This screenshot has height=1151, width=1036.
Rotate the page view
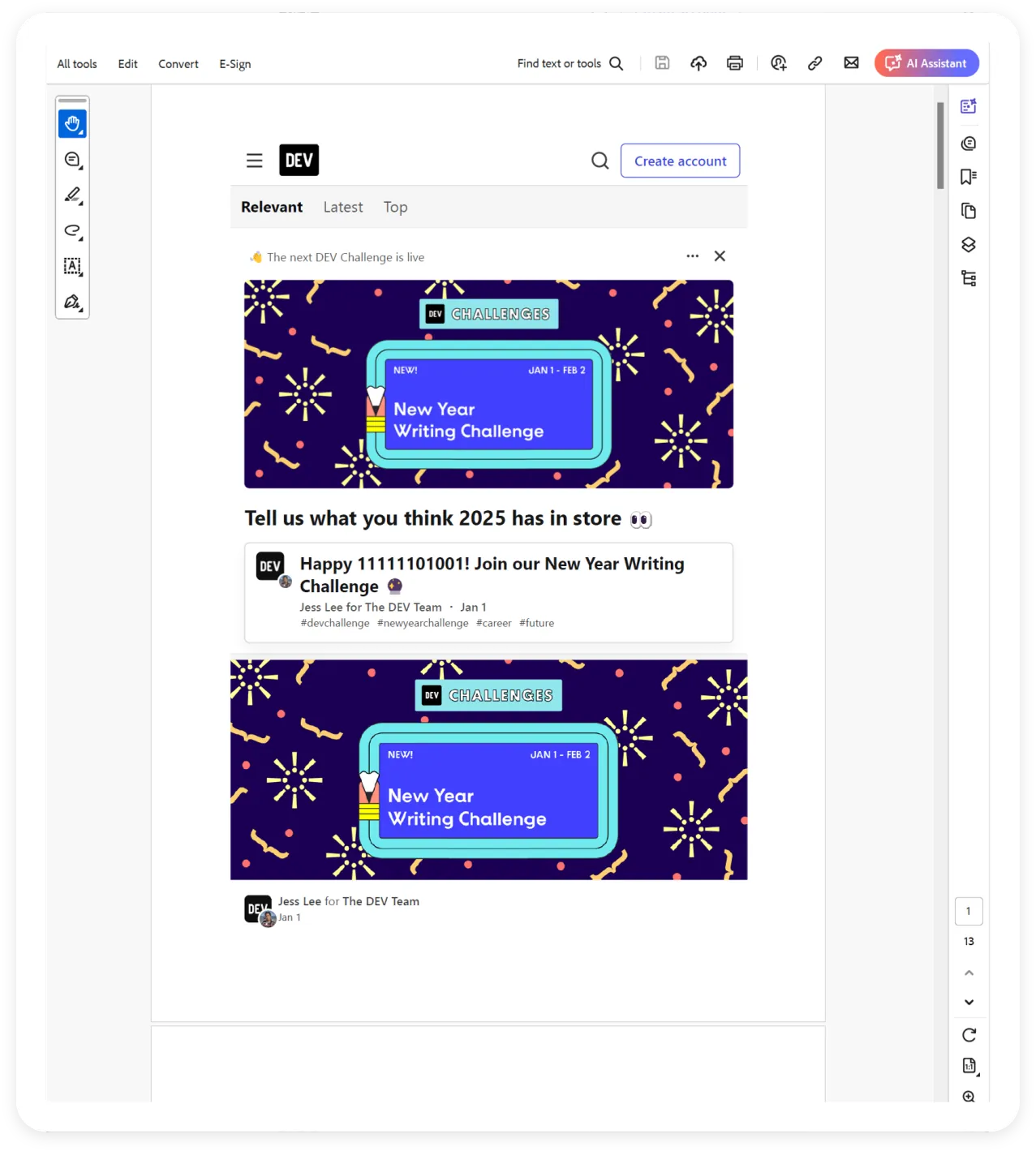[969, 1035]
